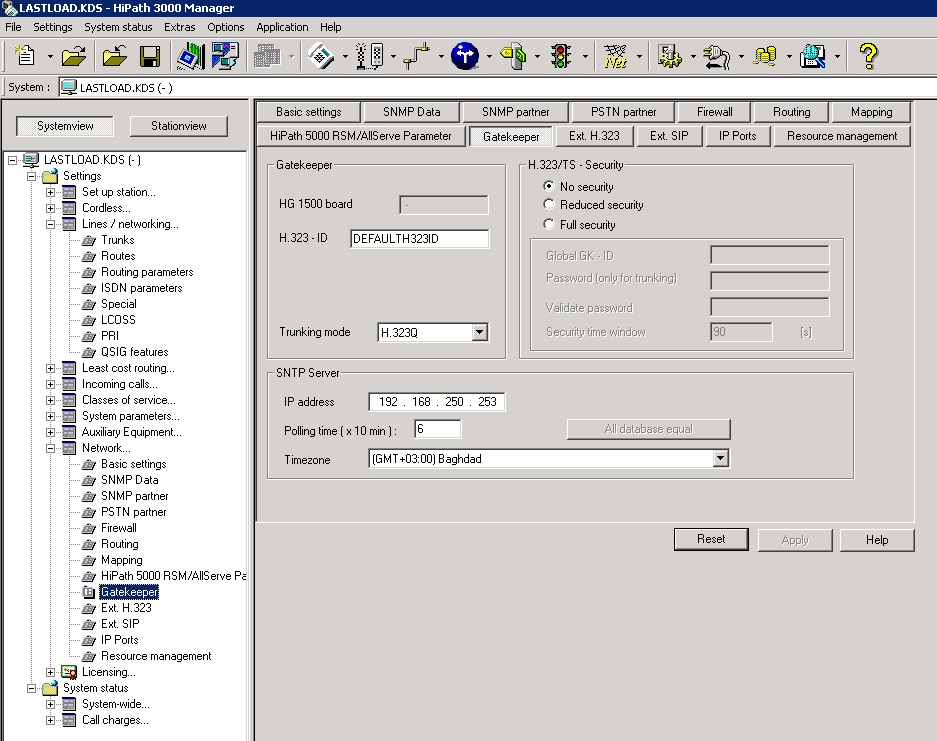Select Call charges in the tree
937x741 pixels.
pos(115,720)
